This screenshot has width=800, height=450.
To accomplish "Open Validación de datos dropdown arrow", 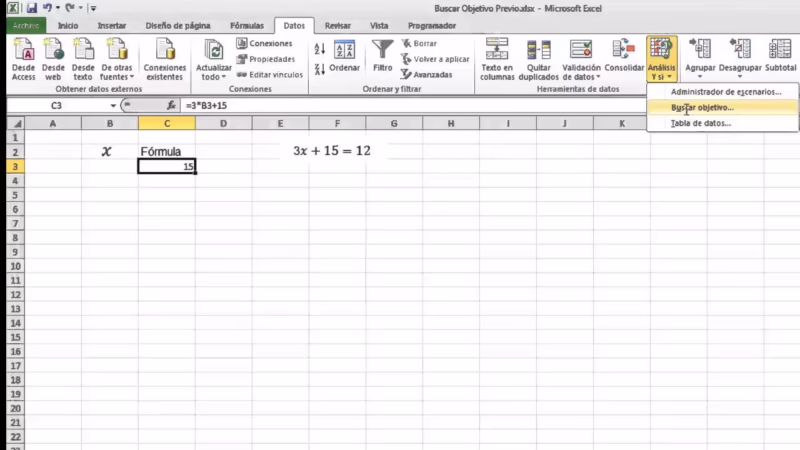I will 598,77.
